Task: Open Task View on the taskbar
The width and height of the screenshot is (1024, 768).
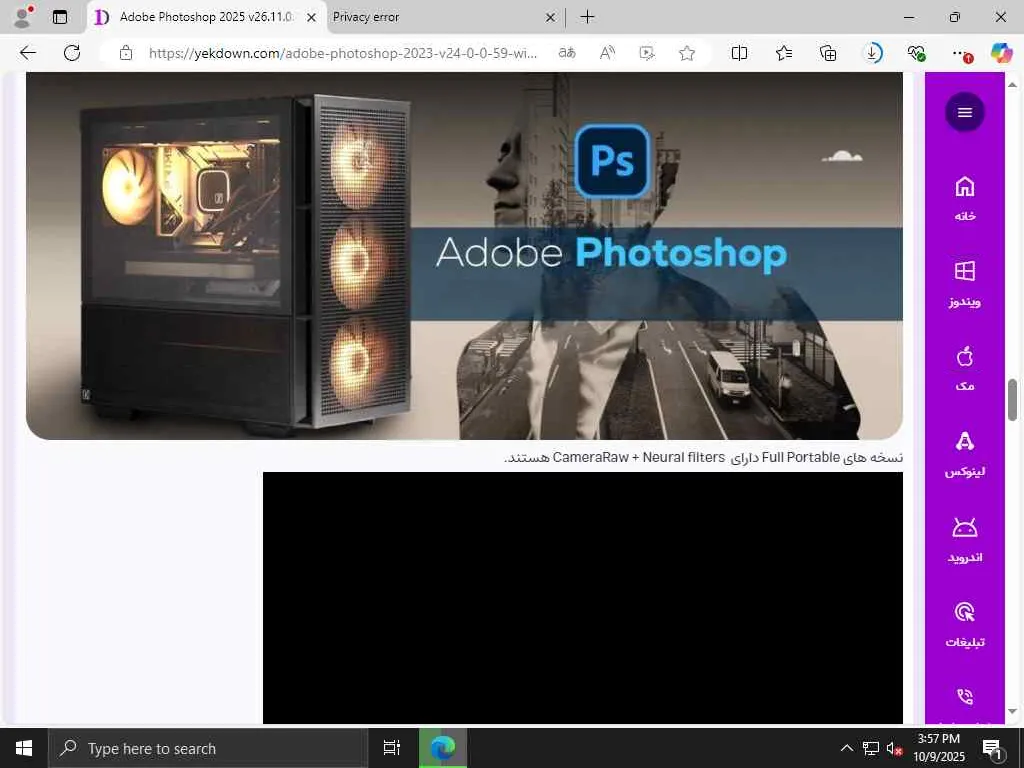Action: click(391, 748)
